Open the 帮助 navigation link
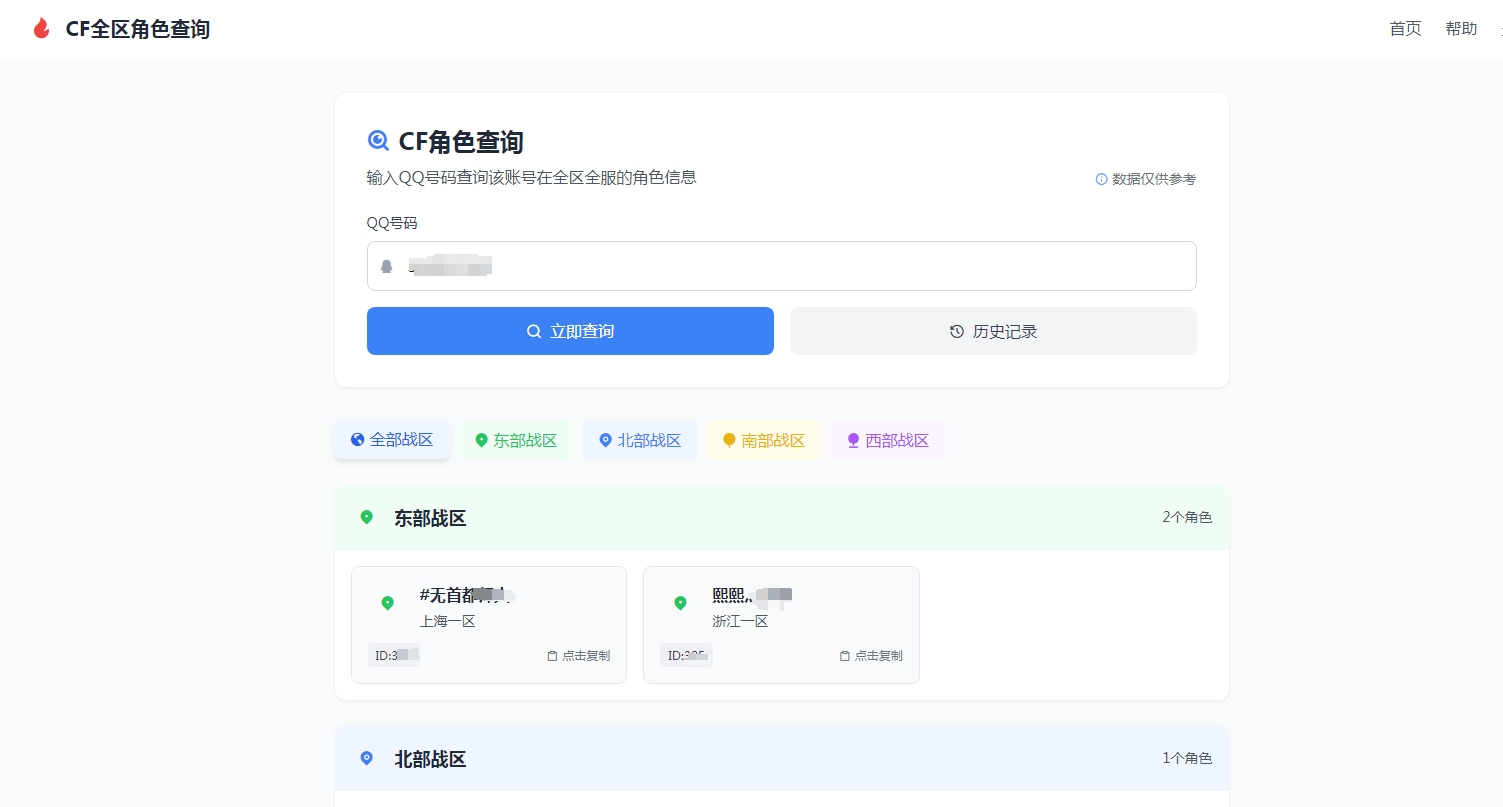1503x807 pixels. pos(1461,28)
